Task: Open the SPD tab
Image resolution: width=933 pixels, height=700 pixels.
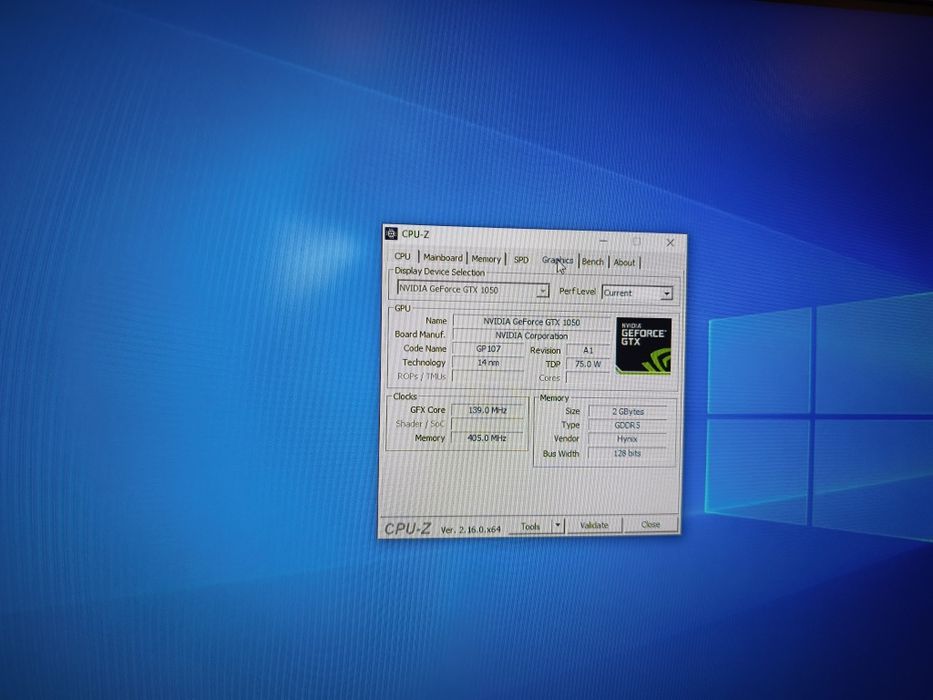Action: point(521,260)
